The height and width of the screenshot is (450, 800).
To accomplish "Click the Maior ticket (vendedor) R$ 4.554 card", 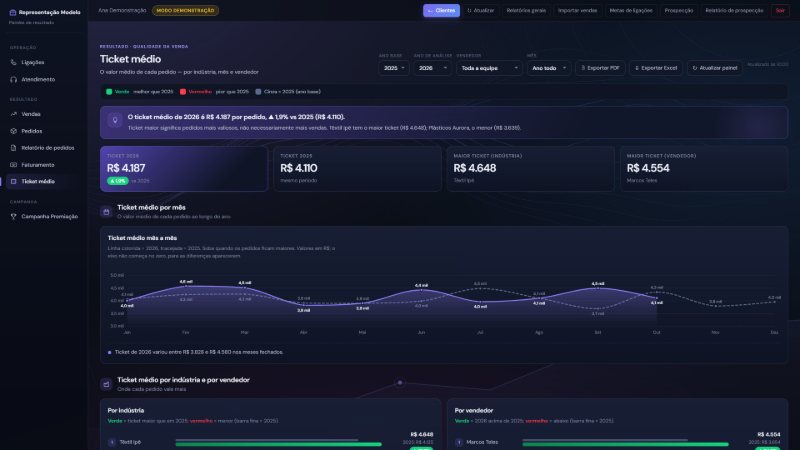I will coord(704,169).
